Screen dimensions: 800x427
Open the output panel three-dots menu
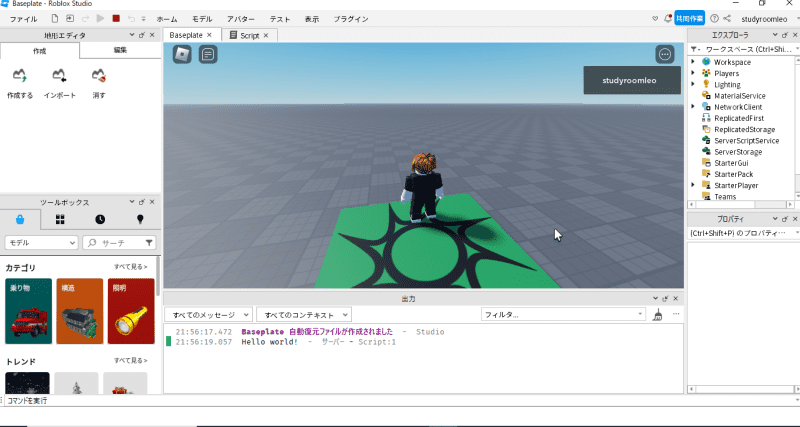(676, 314)
